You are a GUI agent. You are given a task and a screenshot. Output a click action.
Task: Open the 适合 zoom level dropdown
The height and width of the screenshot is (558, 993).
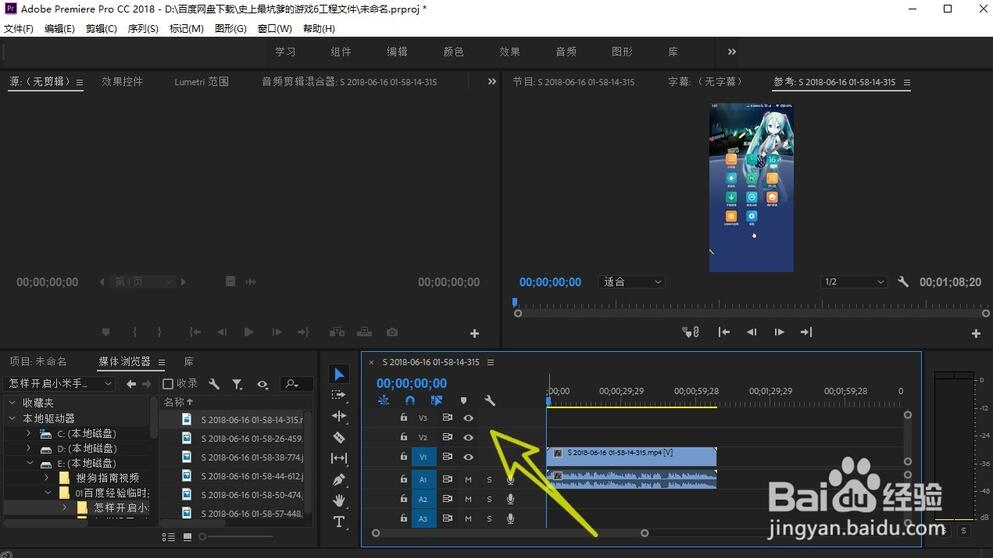click(632, 282)
